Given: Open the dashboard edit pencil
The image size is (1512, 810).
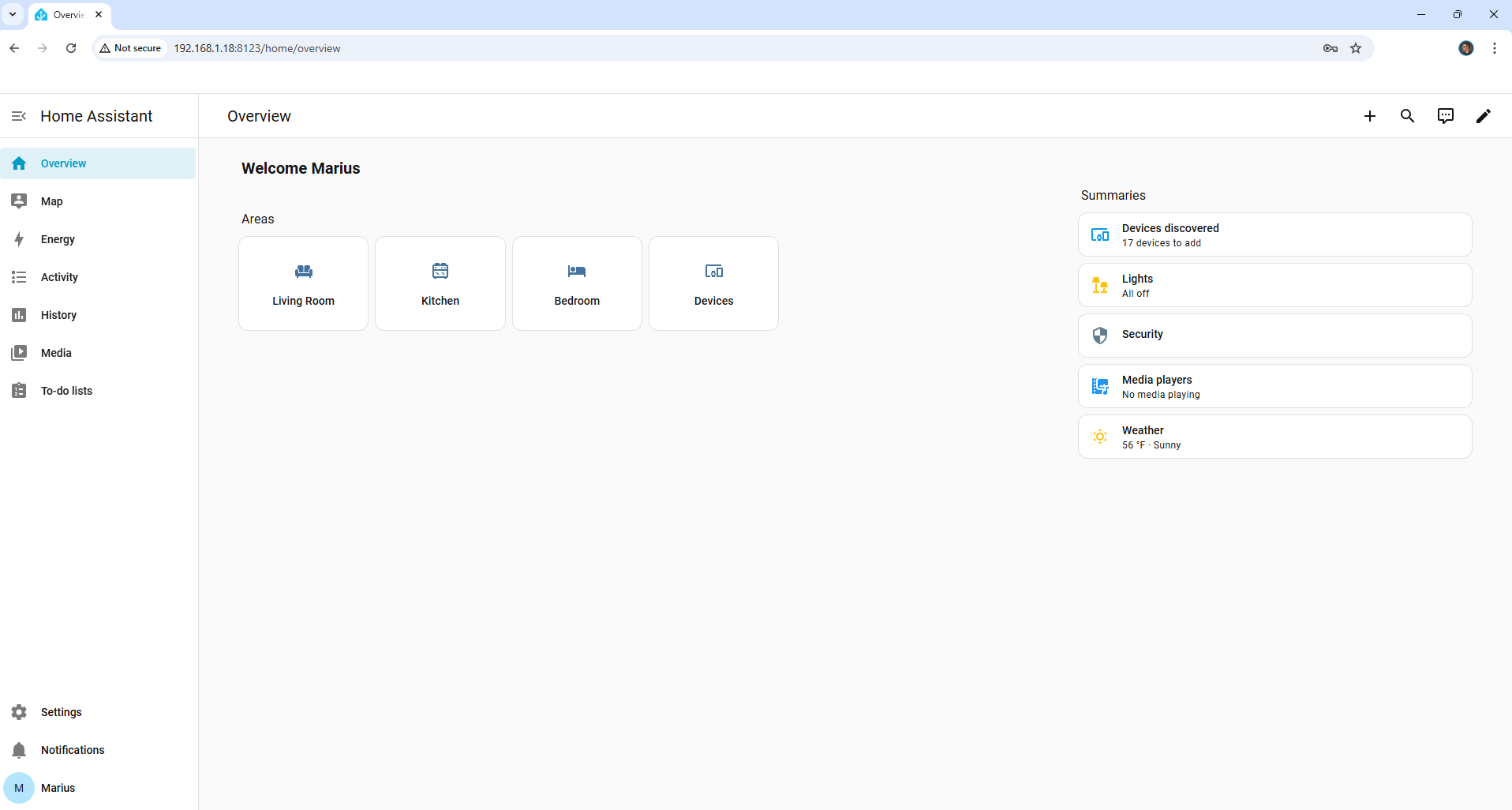Looking at the screenshot, I should pyautogui.click(x=1483, y=116).
